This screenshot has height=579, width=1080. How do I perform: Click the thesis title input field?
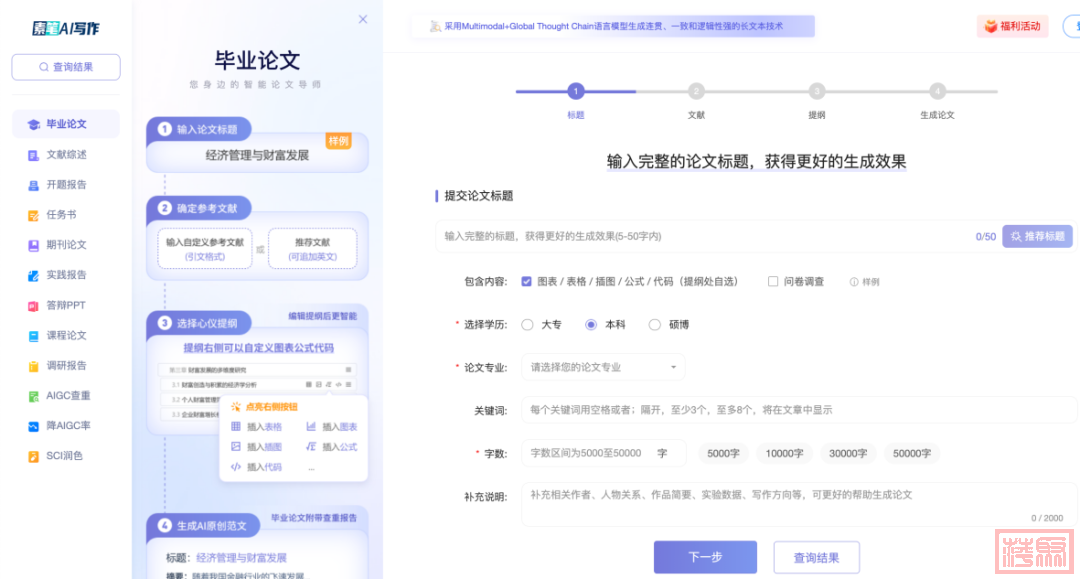point(700,236)
